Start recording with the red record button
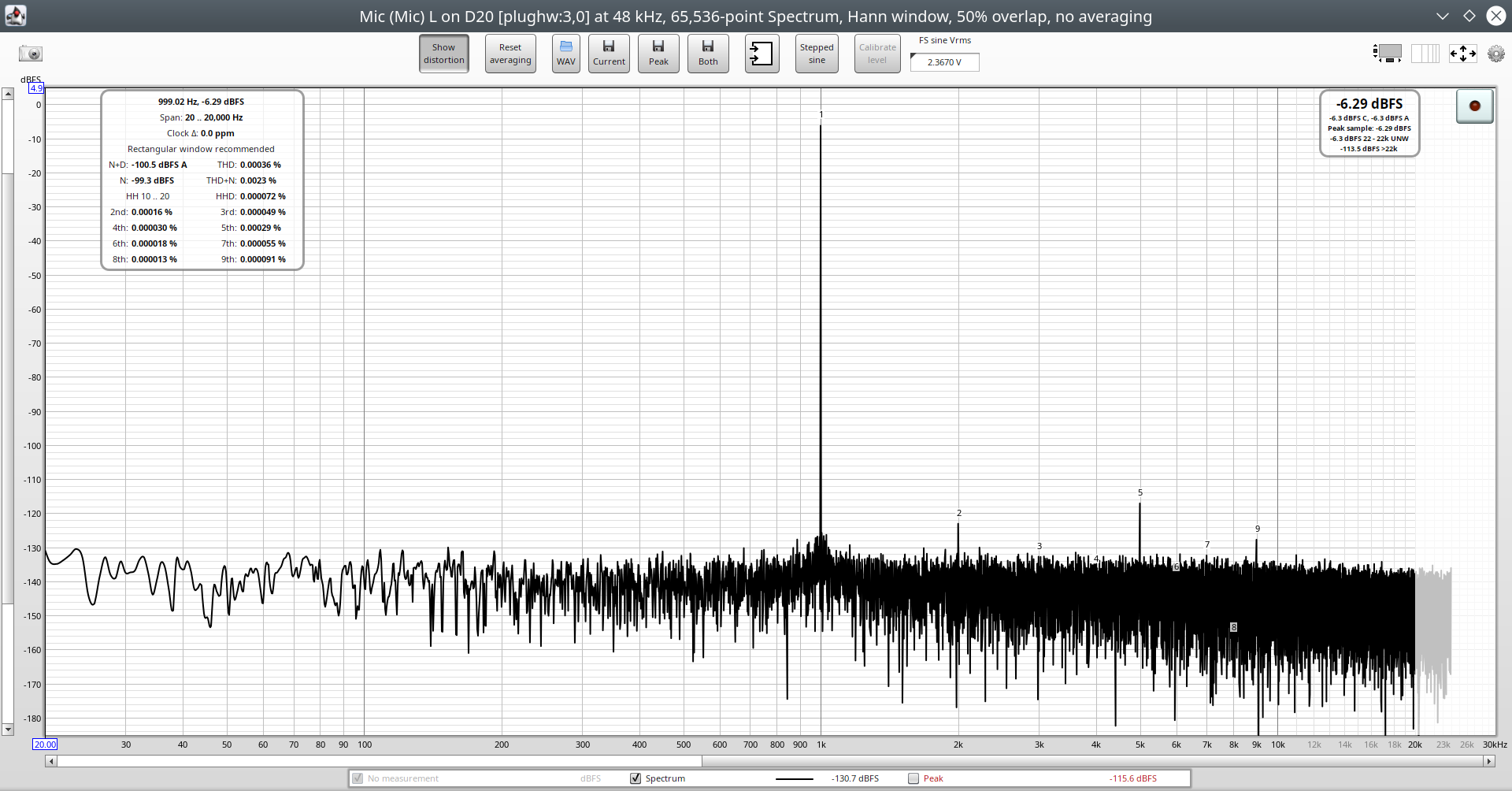 coord(1475,106)
